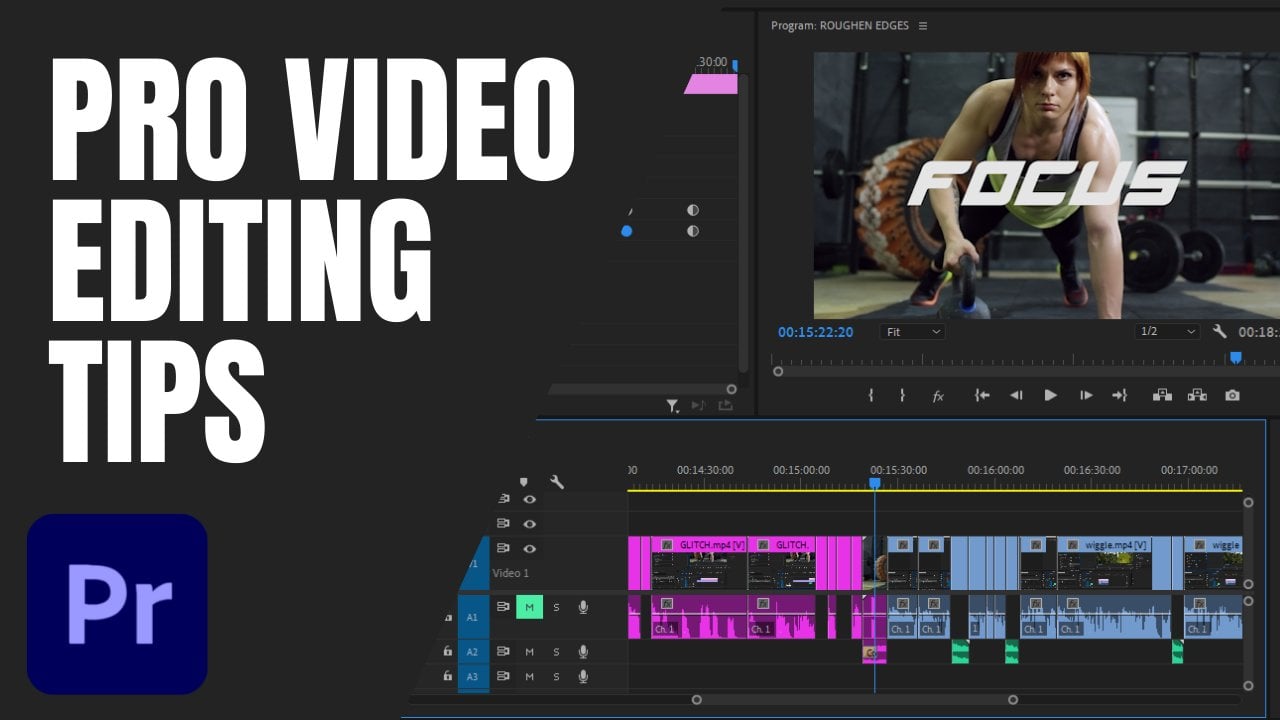Viewport: 1280px width, 720px height.
Task: Open Program: ROUGHEN EDGES panel menu
Action: [x=923, y=26]
